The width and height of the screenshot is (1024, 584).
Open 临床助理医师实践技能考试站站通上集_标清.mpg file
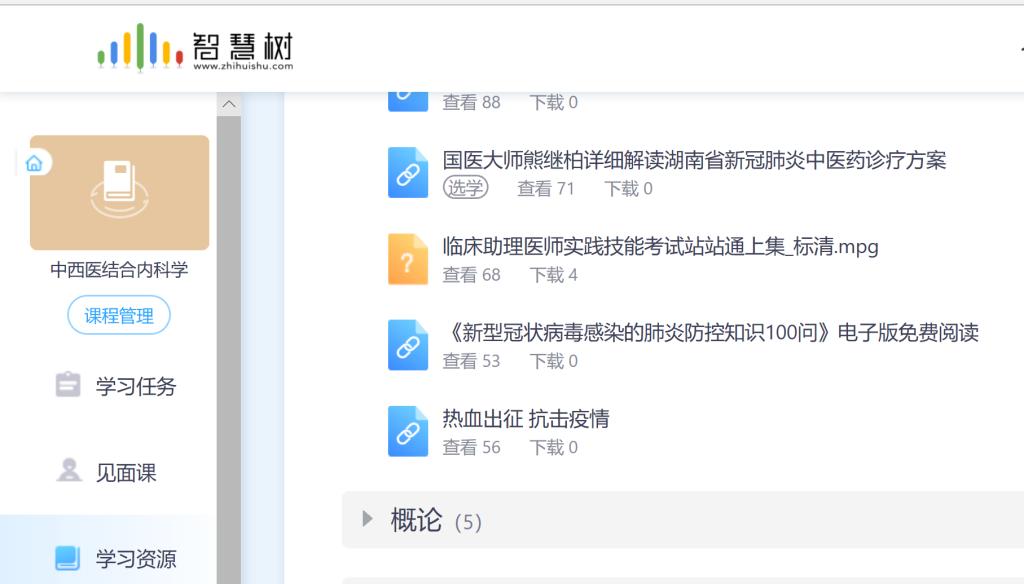(660, 246)
